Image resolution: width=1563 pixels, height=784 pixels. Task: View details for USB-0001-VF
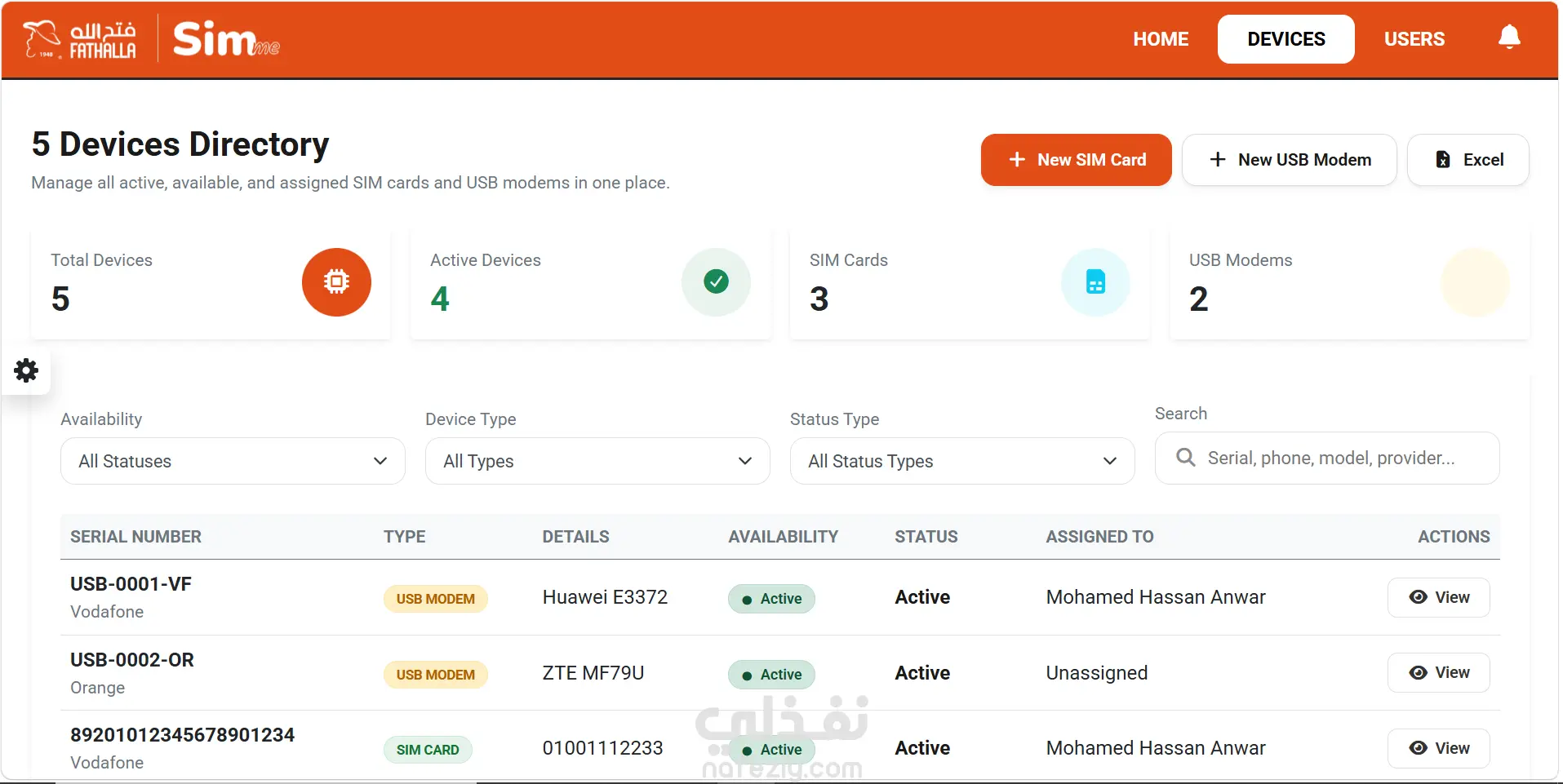1438,597
